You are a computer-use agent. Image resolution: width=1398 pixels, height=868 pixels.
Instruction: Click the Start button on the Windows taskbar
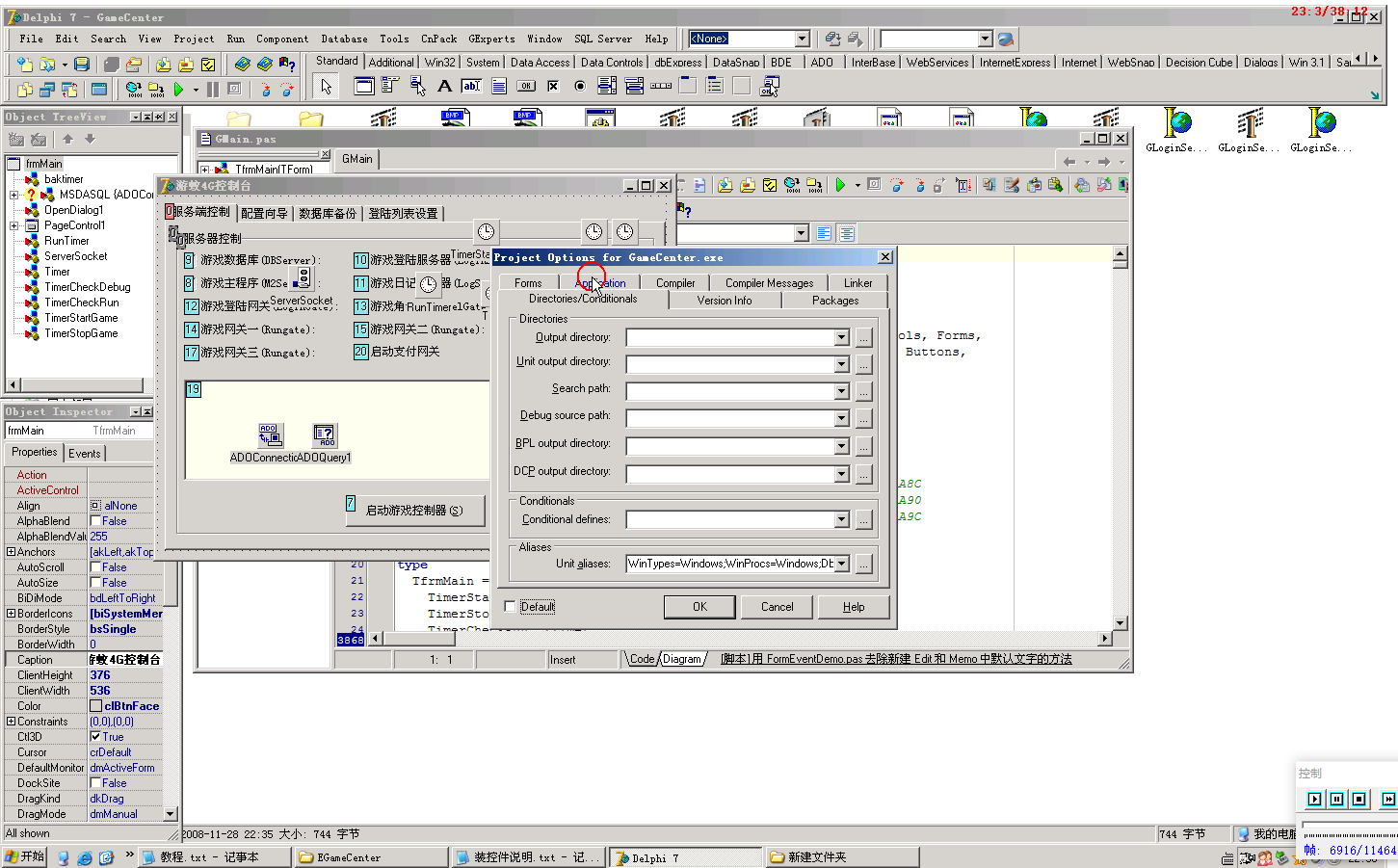(25, 856)
